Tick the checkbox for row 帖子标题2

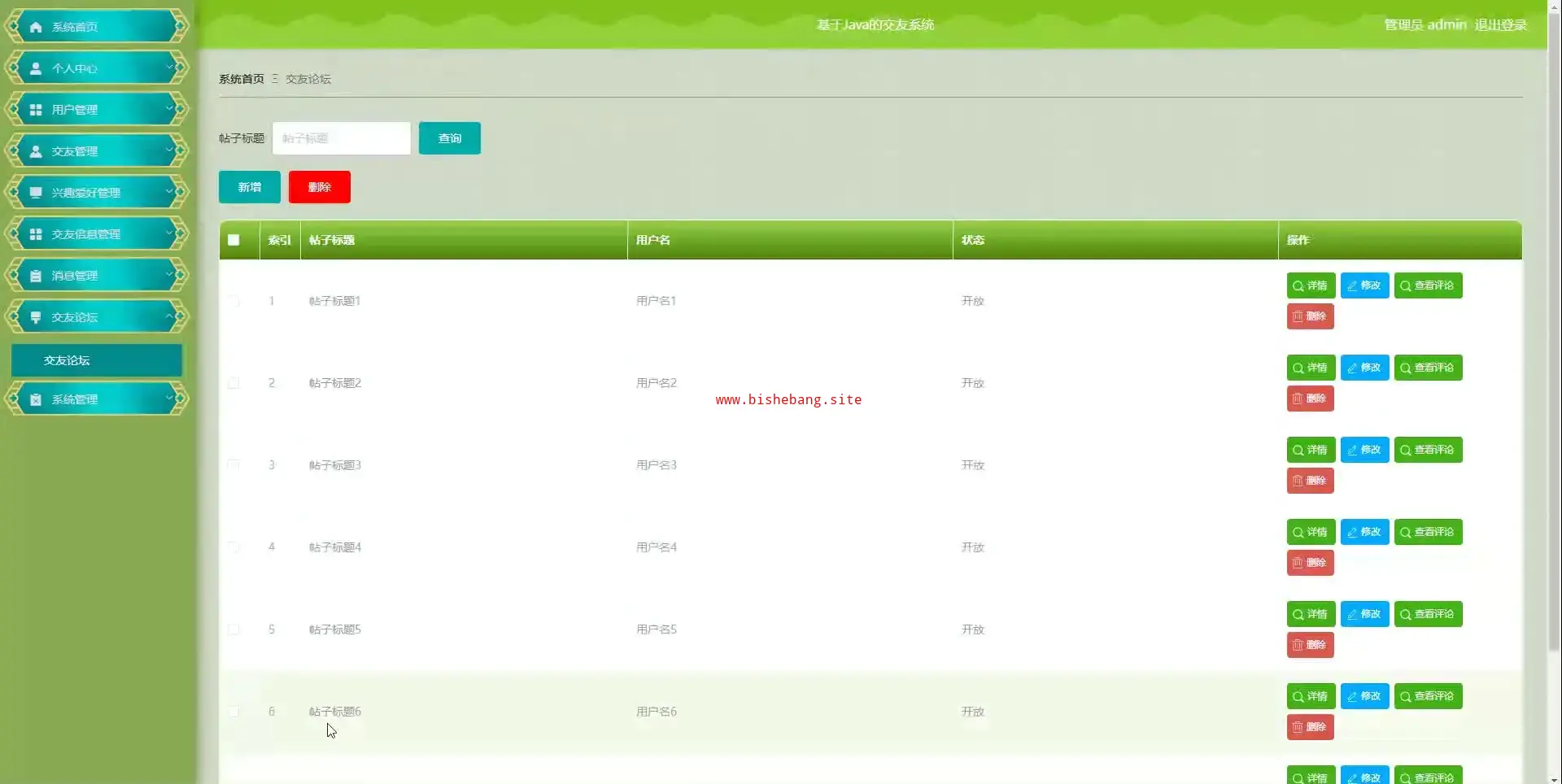coord(233,383)
